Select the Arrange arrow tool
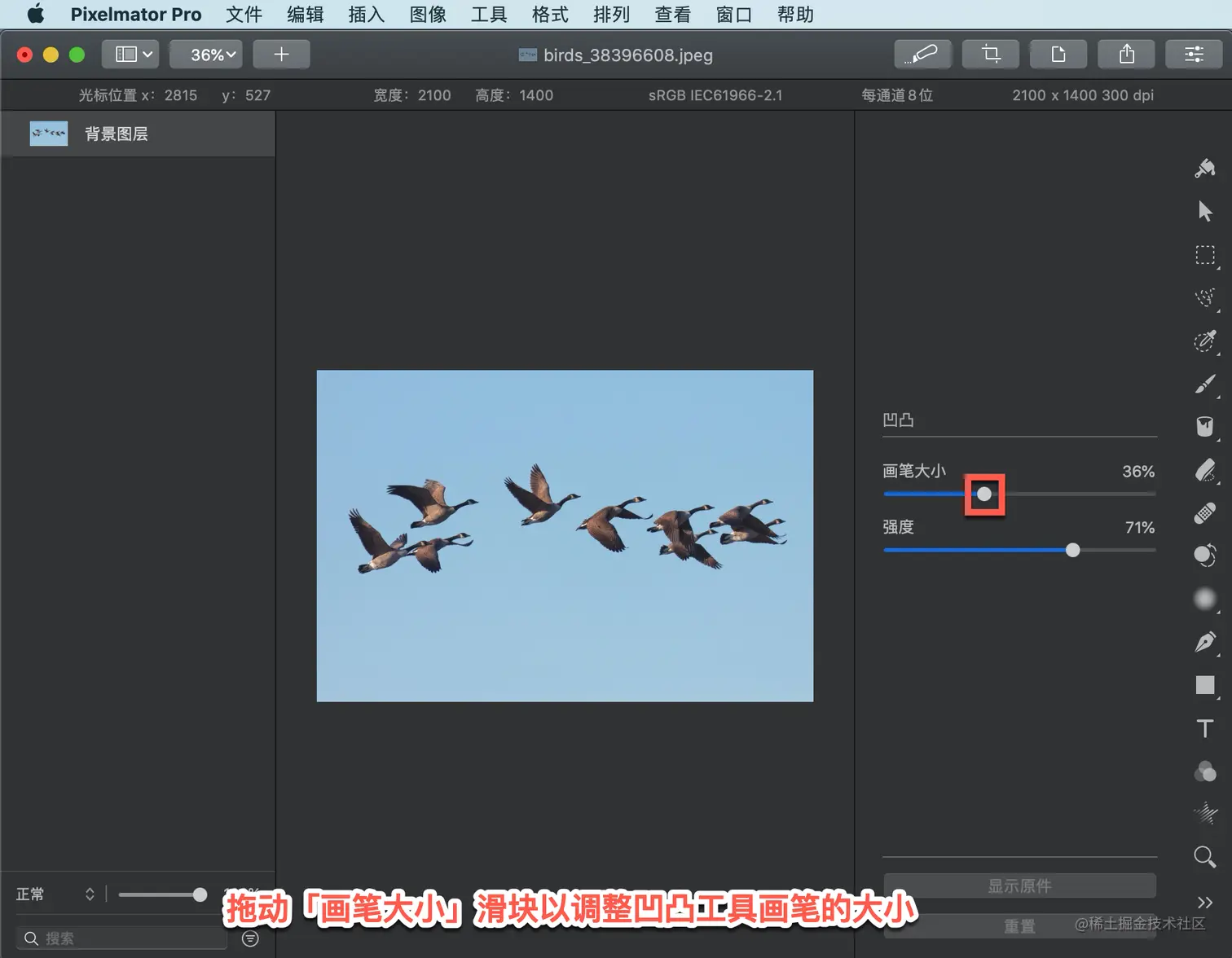The width and height of the screenshot is (1232, 958). point(1205,212)
